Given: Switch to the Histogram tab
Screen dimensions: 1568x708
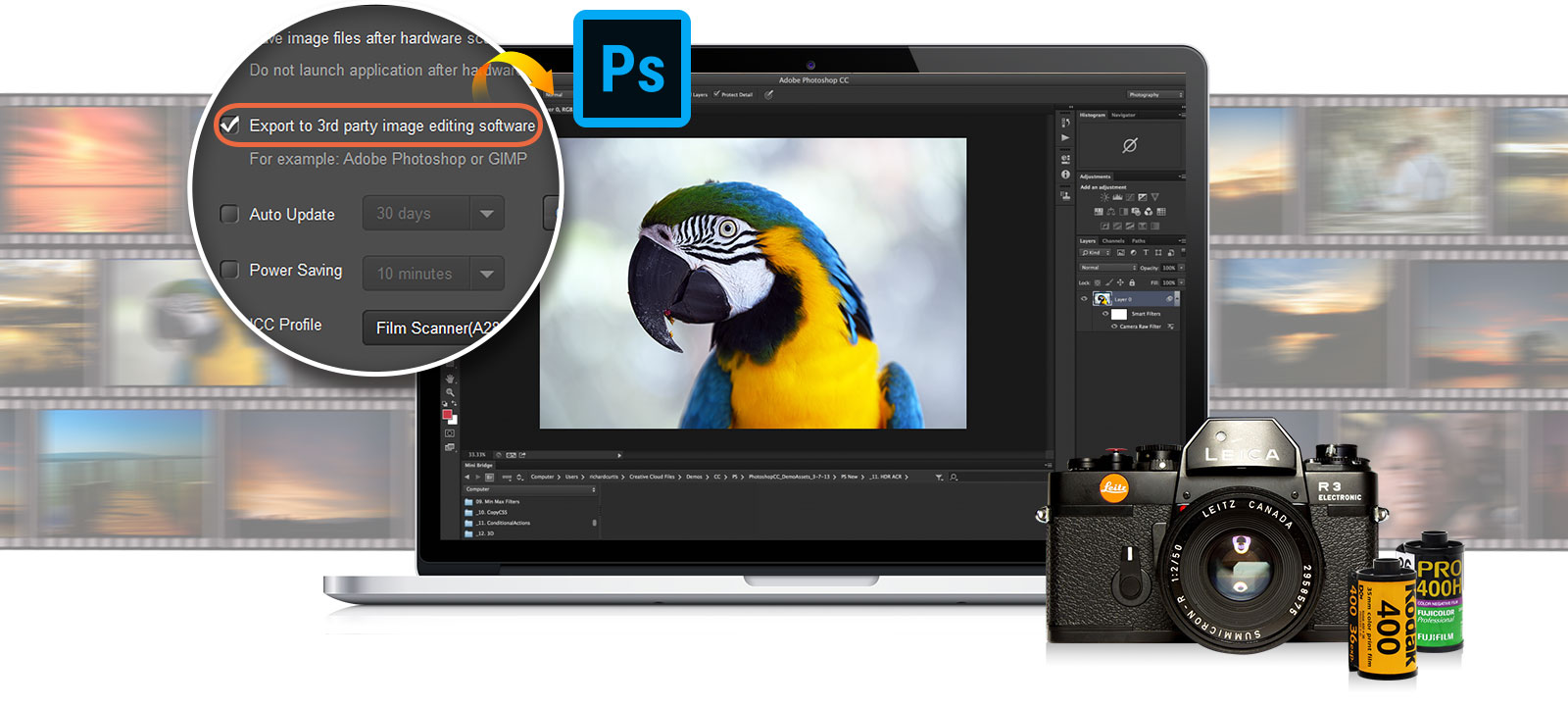Looking at the screenshot, I should pos(1093,115).
